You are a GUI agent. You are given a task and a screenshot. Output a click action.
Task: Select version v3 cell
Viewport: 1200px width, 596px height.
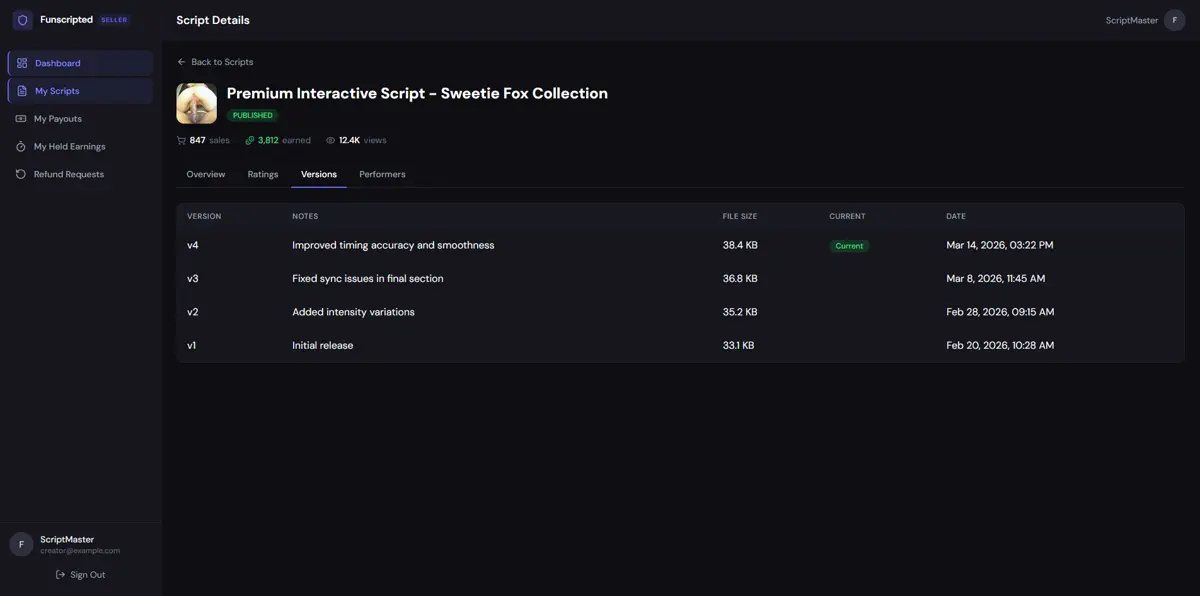pyautogui.click(x=193, y=279)
